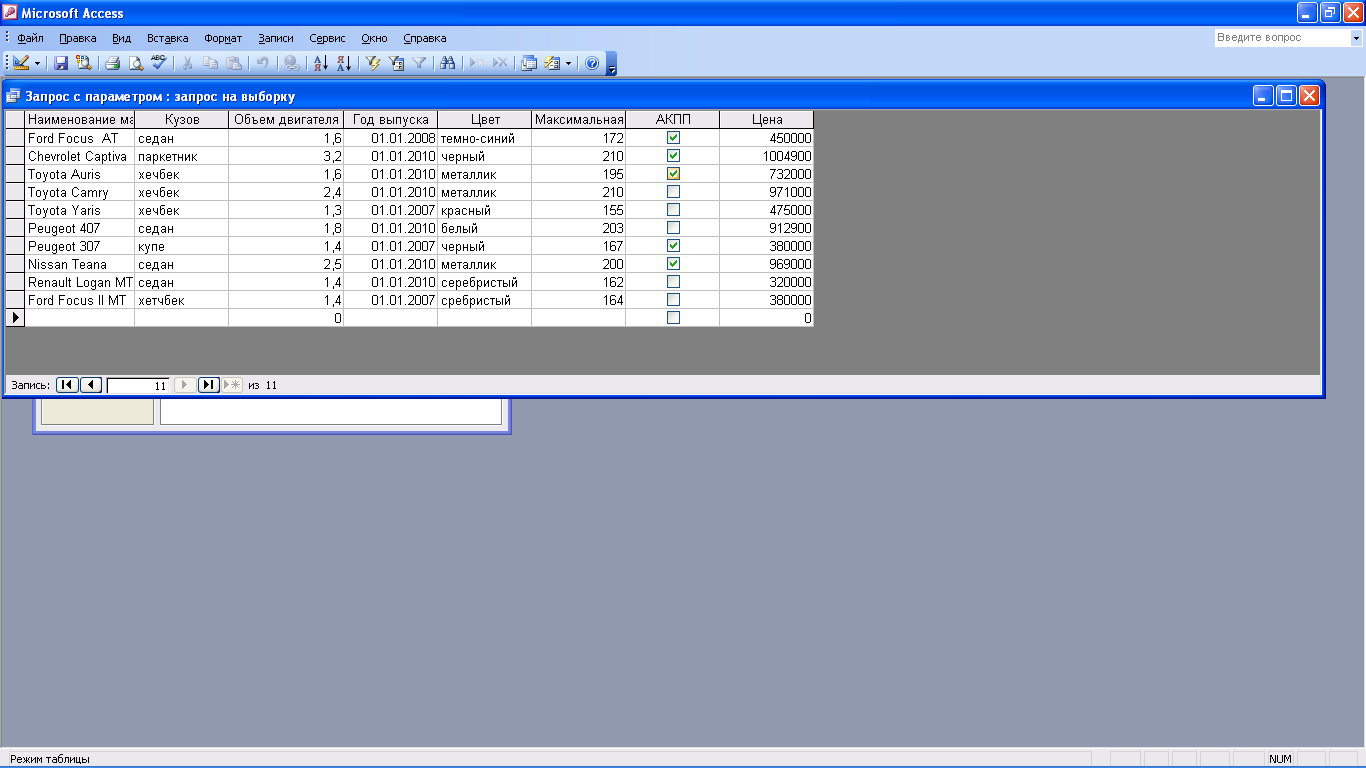Check АКПП for Toyota Camry
The height and width of the screenshot is (768, 1366).
(x=673, y=192)
